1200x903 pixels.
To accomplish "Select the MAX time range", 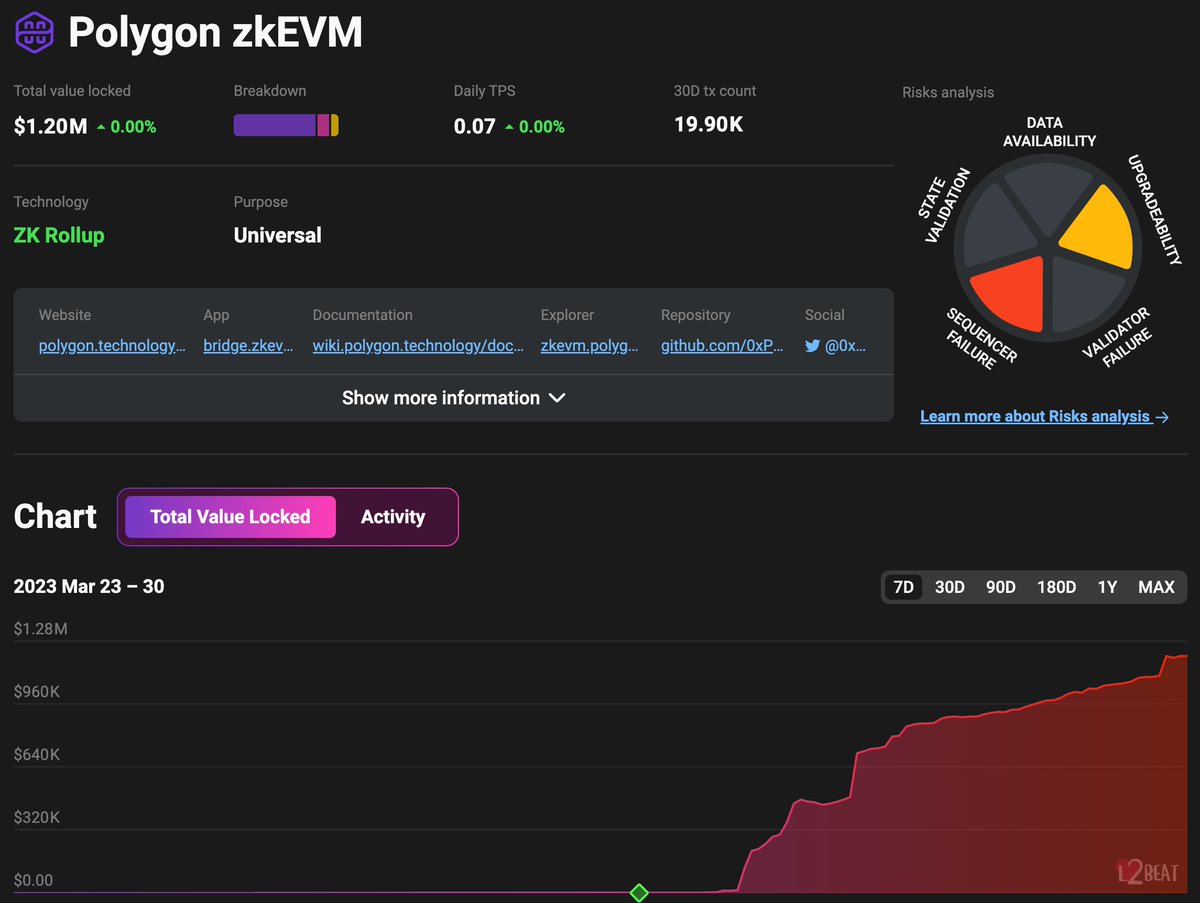I will [1156, 587].
